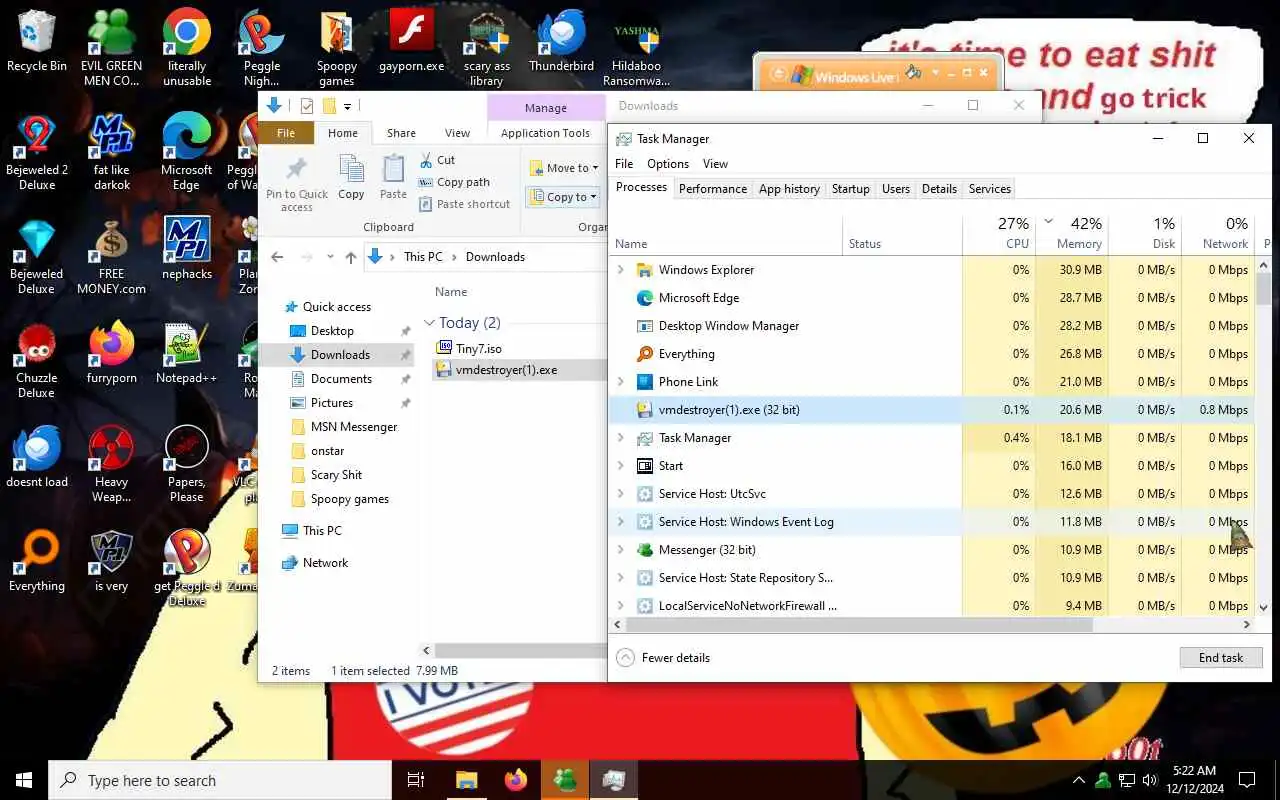Screen dimensions: 1280x800
Task: Open Firefox from the taskbar
Action: 516,780
